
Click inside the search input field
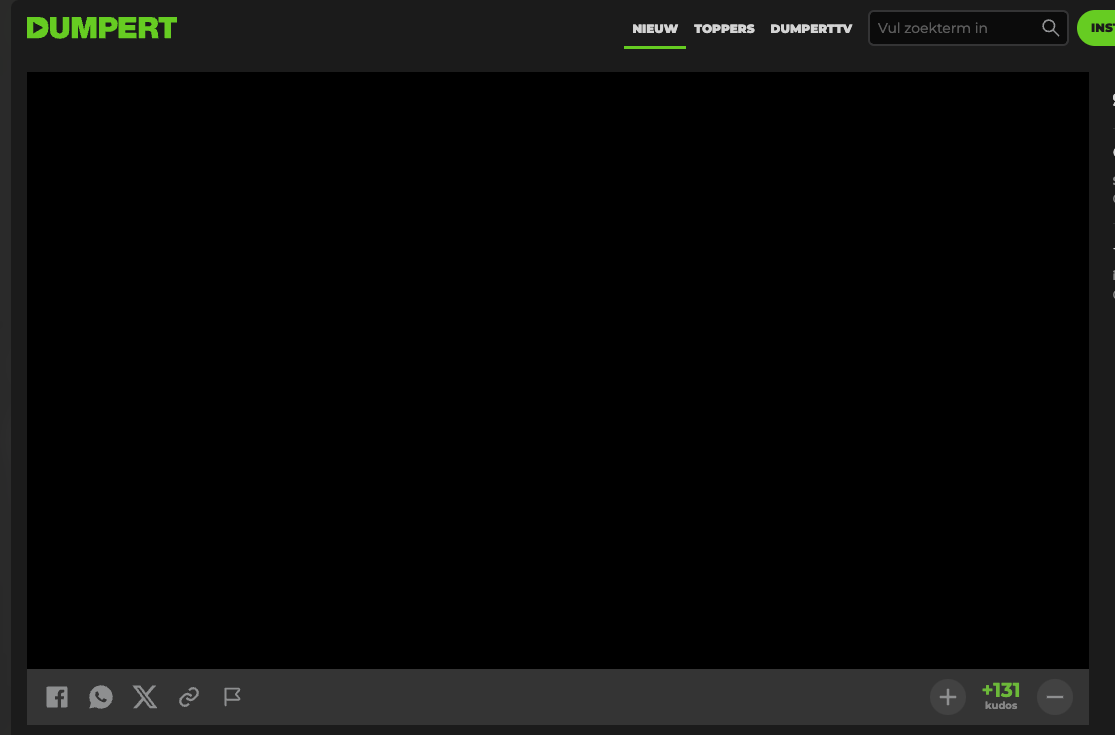pyautogui.click(x=950, y=28)
